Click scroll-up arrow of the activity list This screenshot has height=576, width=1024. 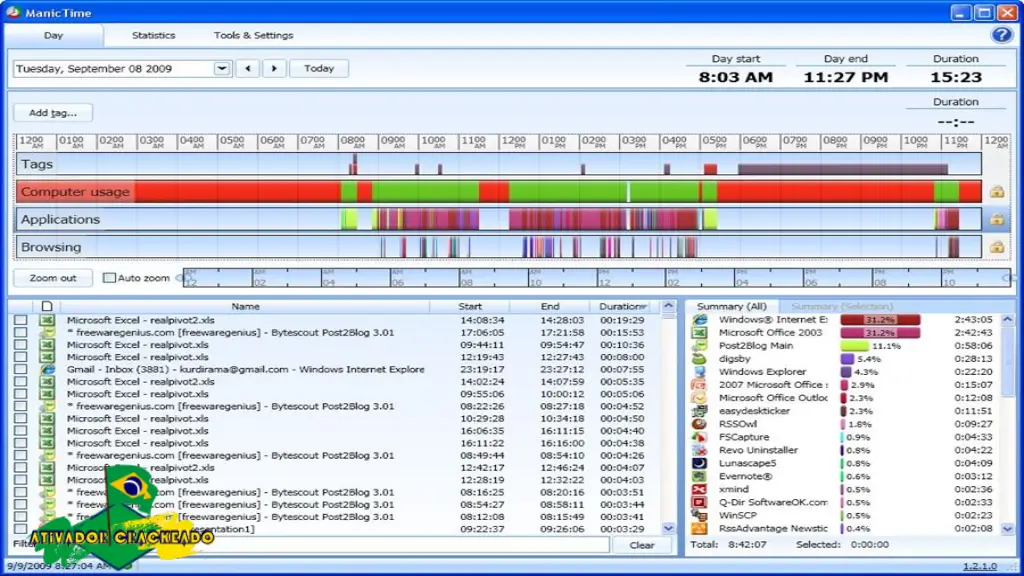pyautogui.click(x=668, y=306)
